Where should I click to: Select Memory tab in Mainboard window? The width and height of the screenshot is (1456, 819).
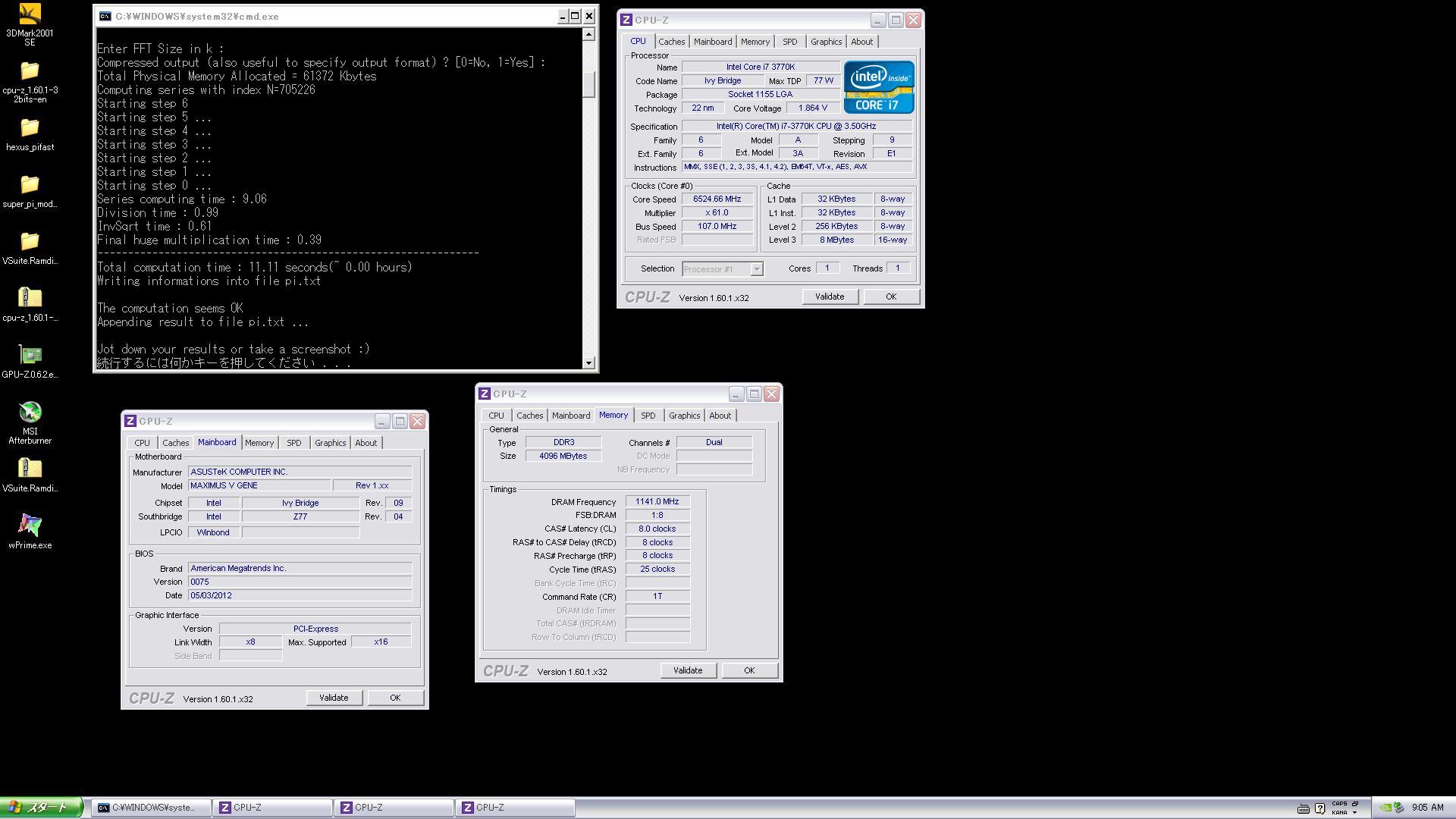259,443
